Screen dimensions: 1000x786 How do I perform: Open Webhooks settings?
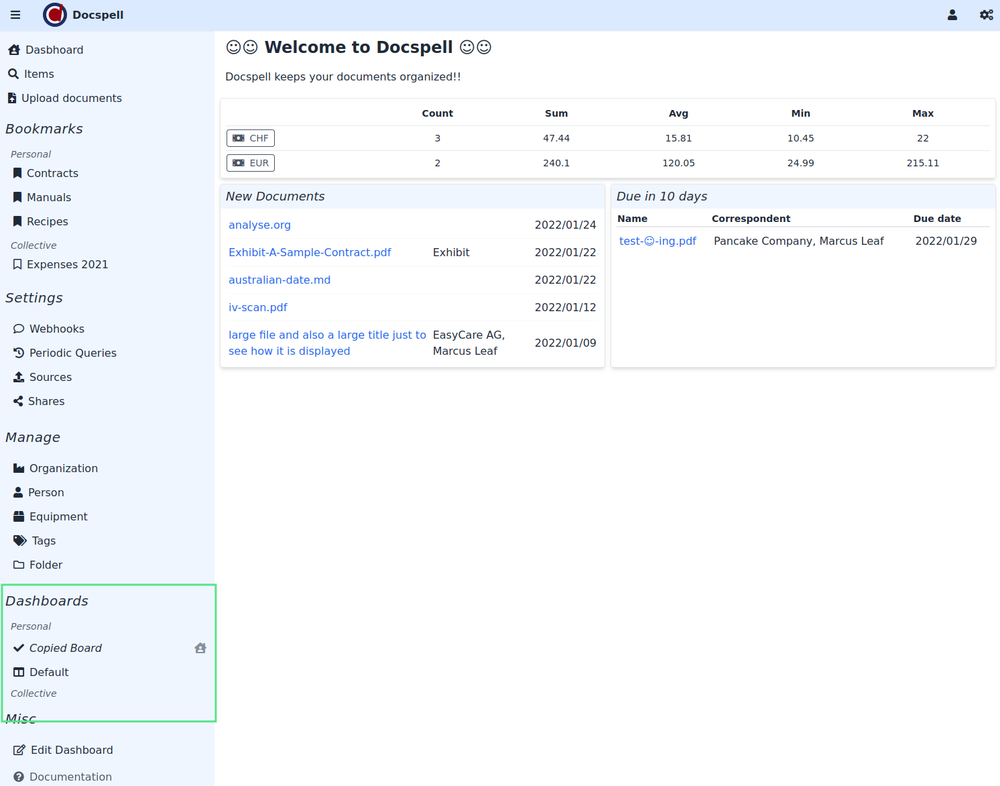point(56,329)
